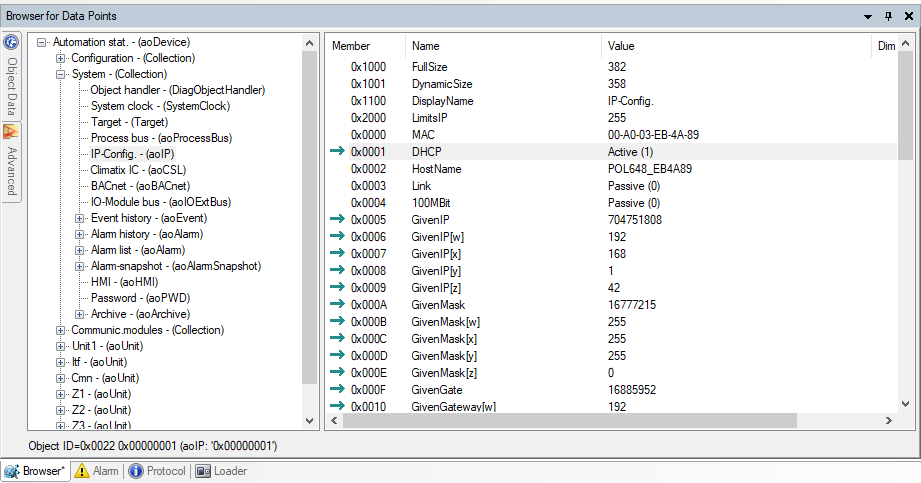The width and height of the screenshot is (921, 483).
Task: Click the HostName value POL648_EB4A89
Action: [650, 169]
